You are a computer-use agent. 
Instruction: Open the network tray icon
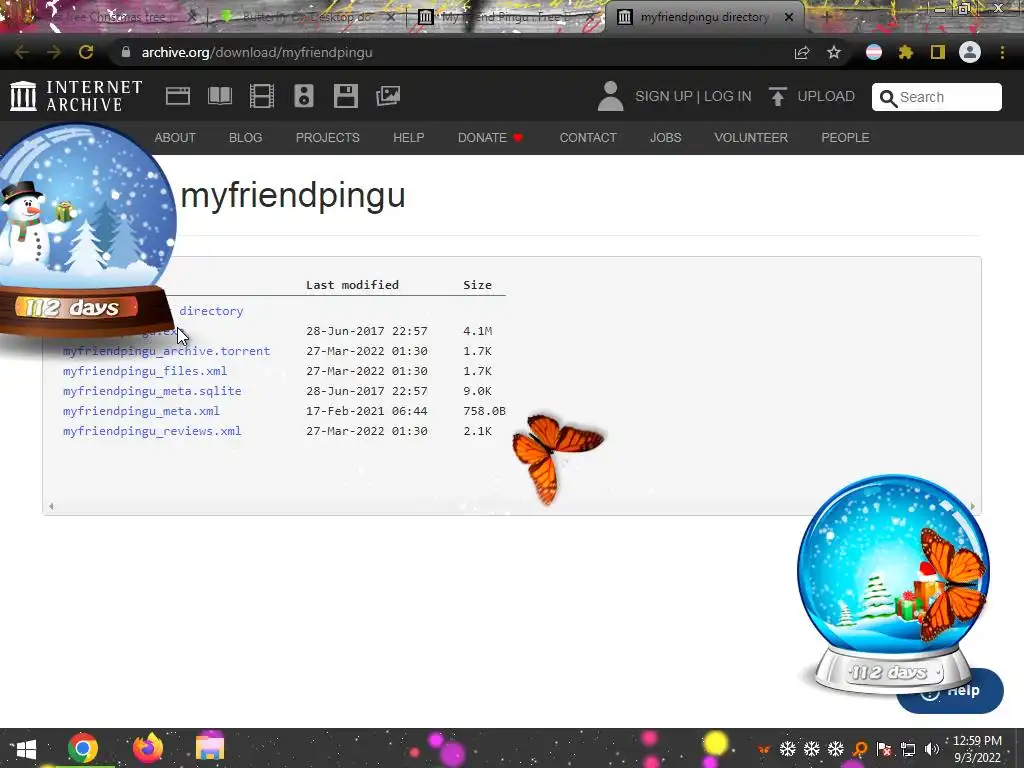[x=908, y=749]
